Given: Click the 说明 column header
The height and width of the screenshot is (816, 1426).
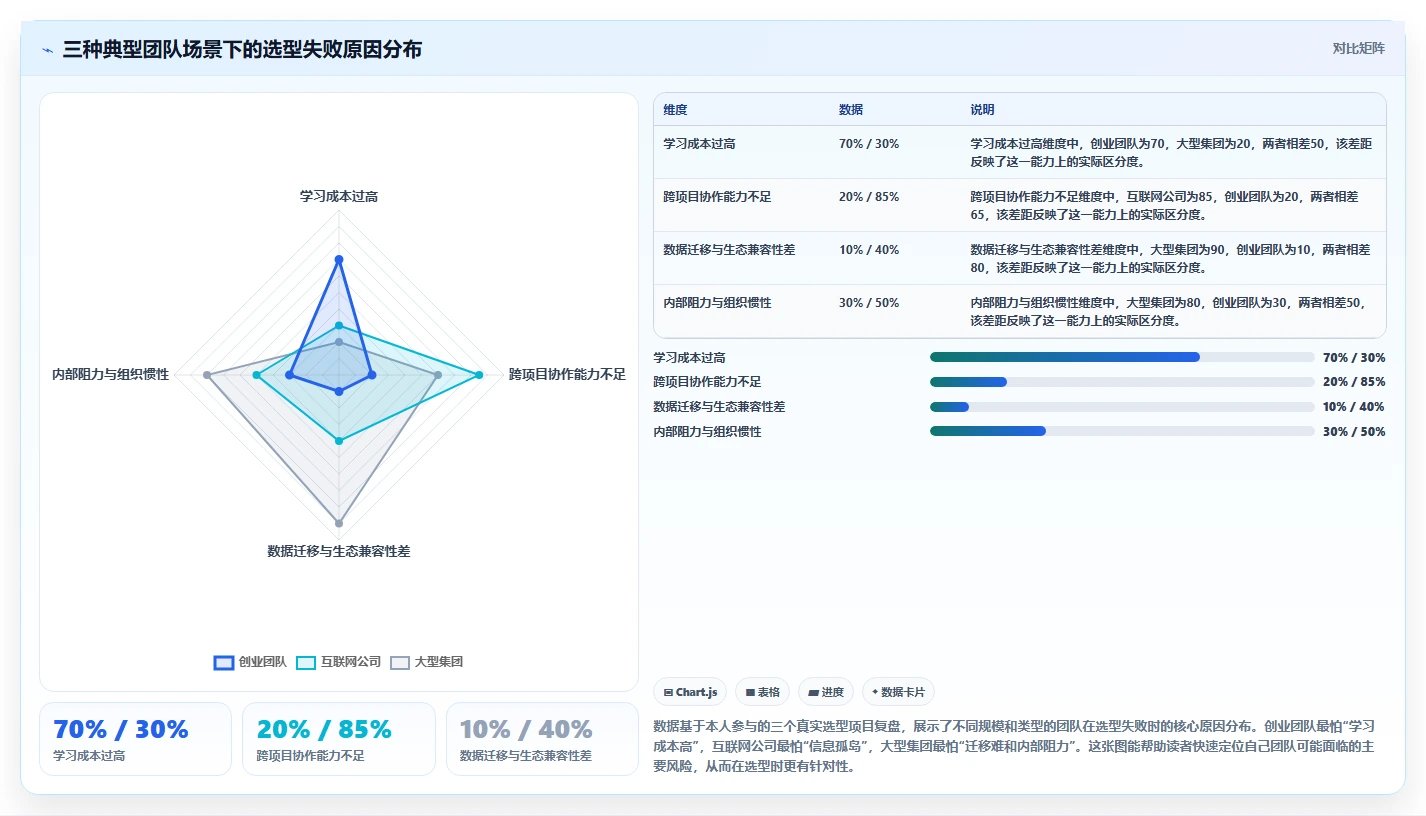Looking at the screenshot, I should [x=982, y=110].
